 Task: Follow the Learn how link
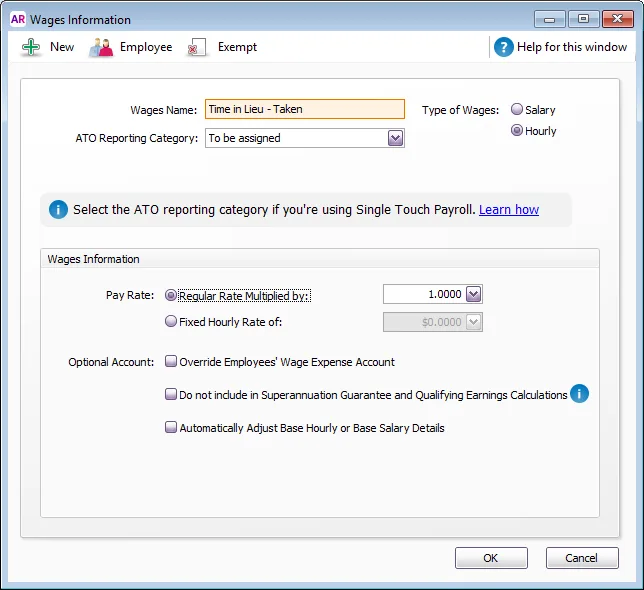pyautogui.click(x=509, y=209)
